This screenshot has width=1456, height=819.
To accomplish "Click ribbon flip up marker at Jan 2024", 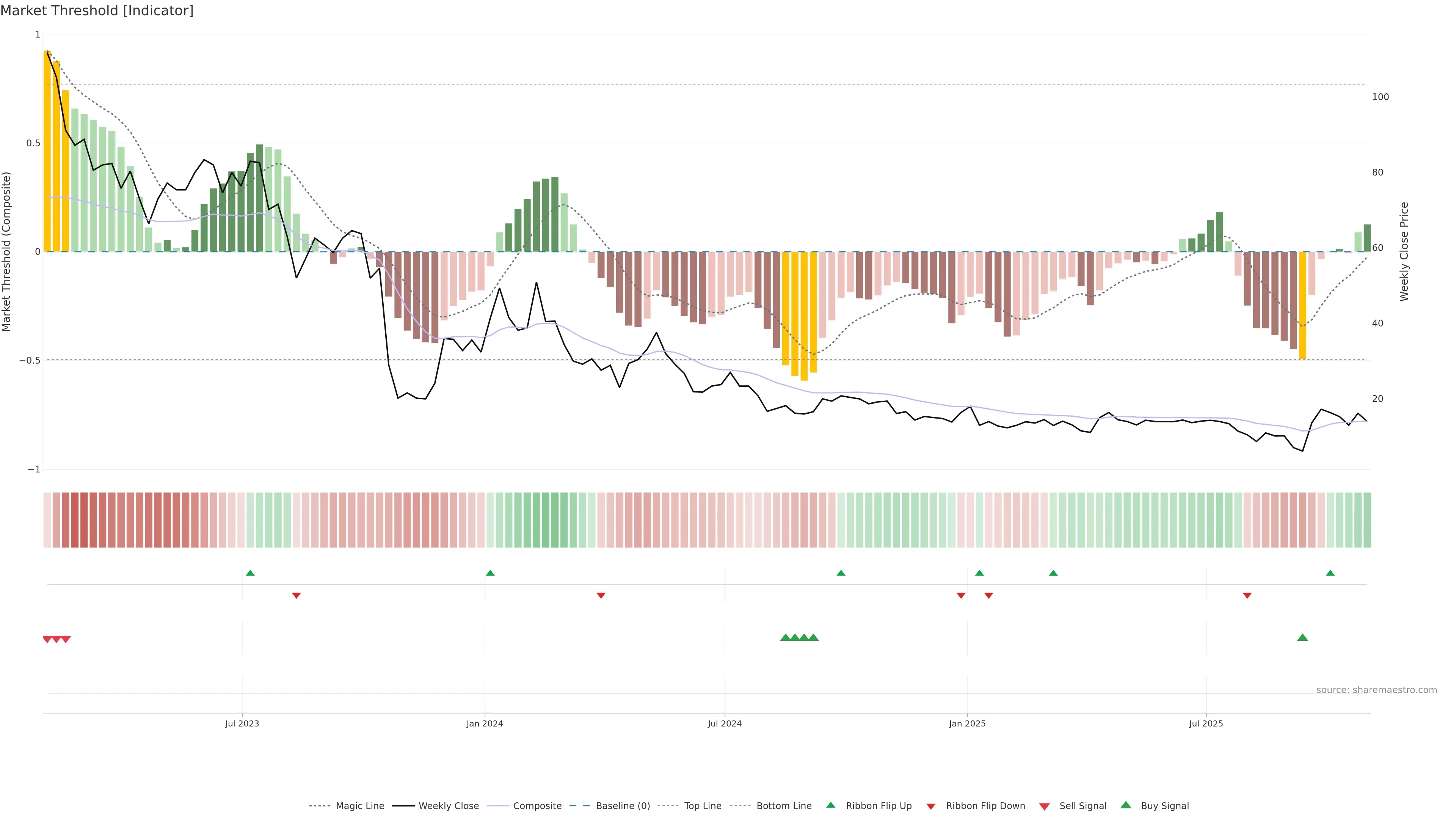I will [x=490, y=573].
